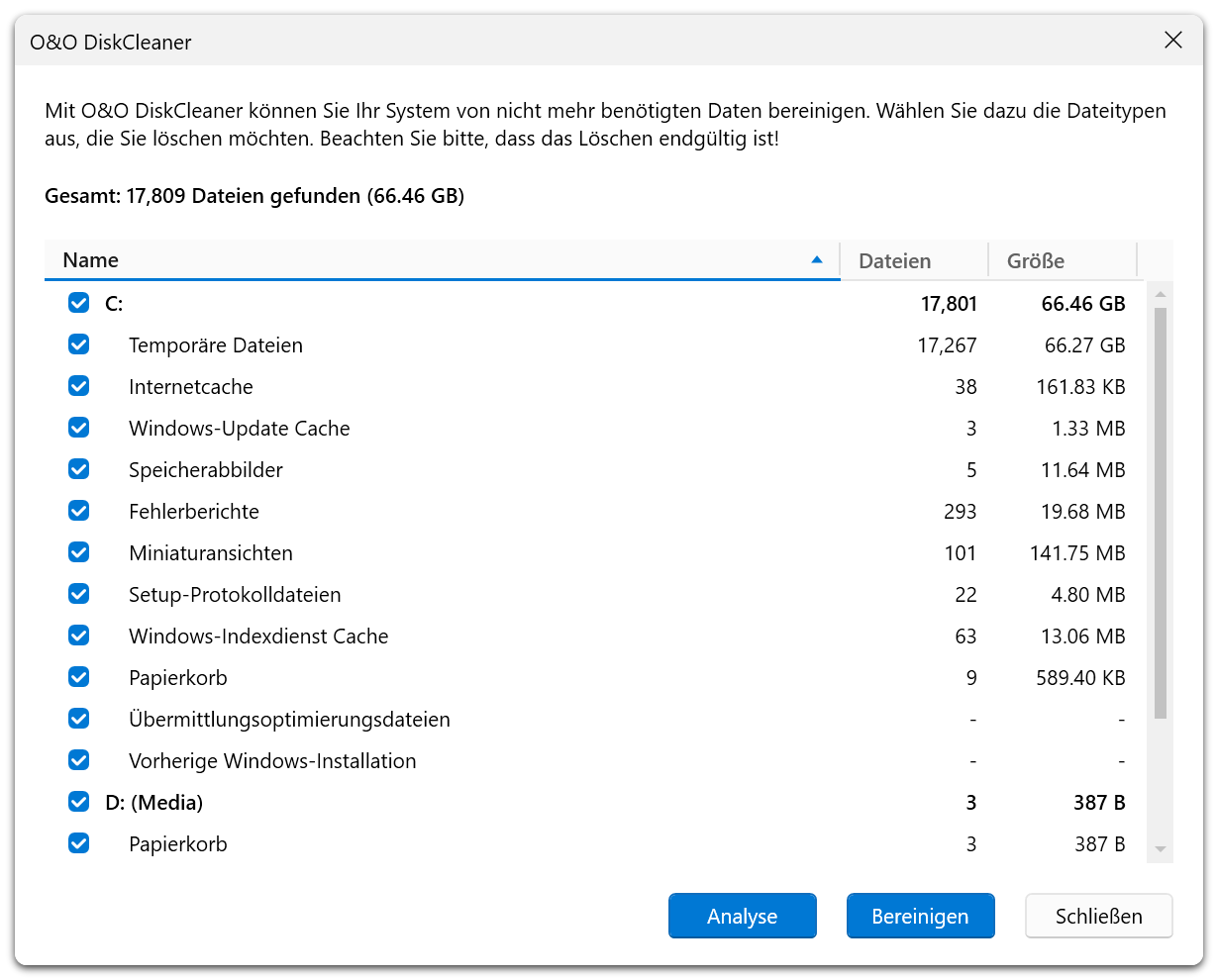The image size is (1218, 980).
Task: Disable Windows-Update Cache cleanup
Action: tap(78, 428)
